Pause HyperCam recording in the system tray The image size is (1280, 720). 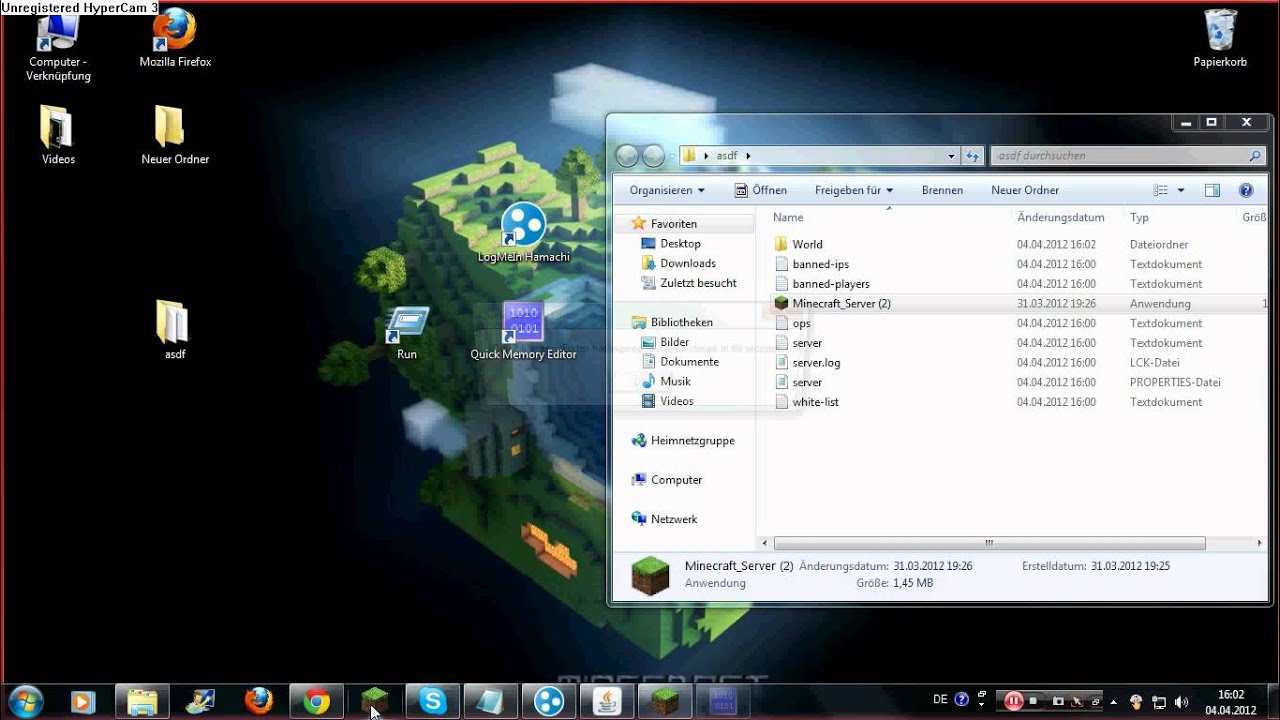(x=1013, y=701)
